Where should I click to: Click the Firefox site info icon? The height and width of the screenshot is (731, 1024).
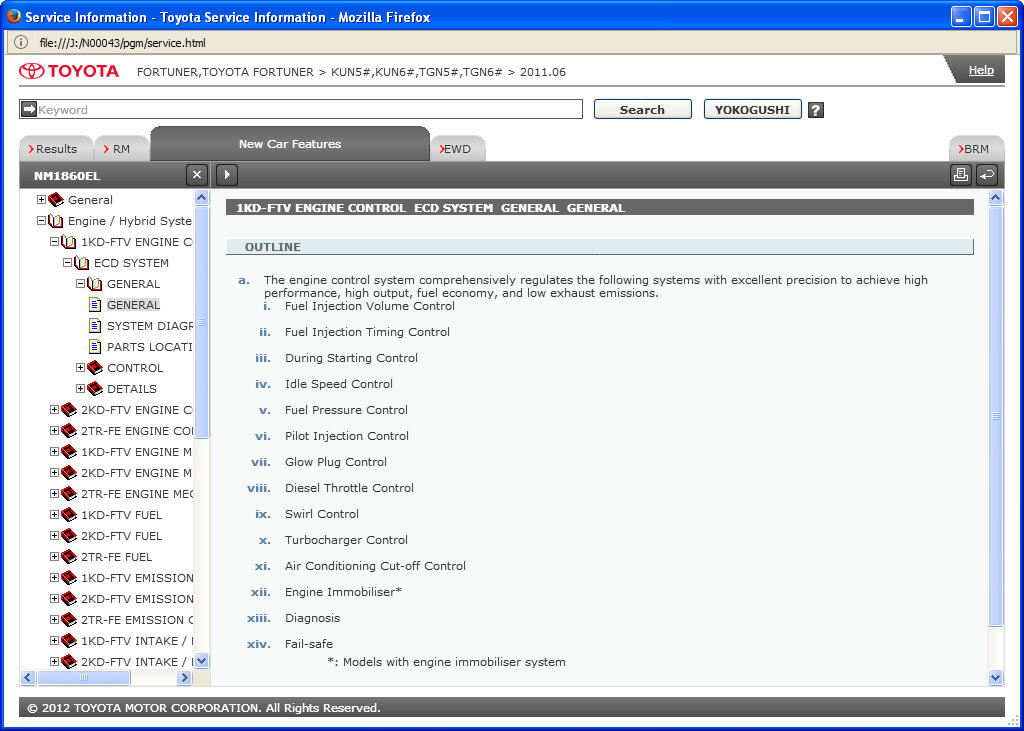[21, 42]
